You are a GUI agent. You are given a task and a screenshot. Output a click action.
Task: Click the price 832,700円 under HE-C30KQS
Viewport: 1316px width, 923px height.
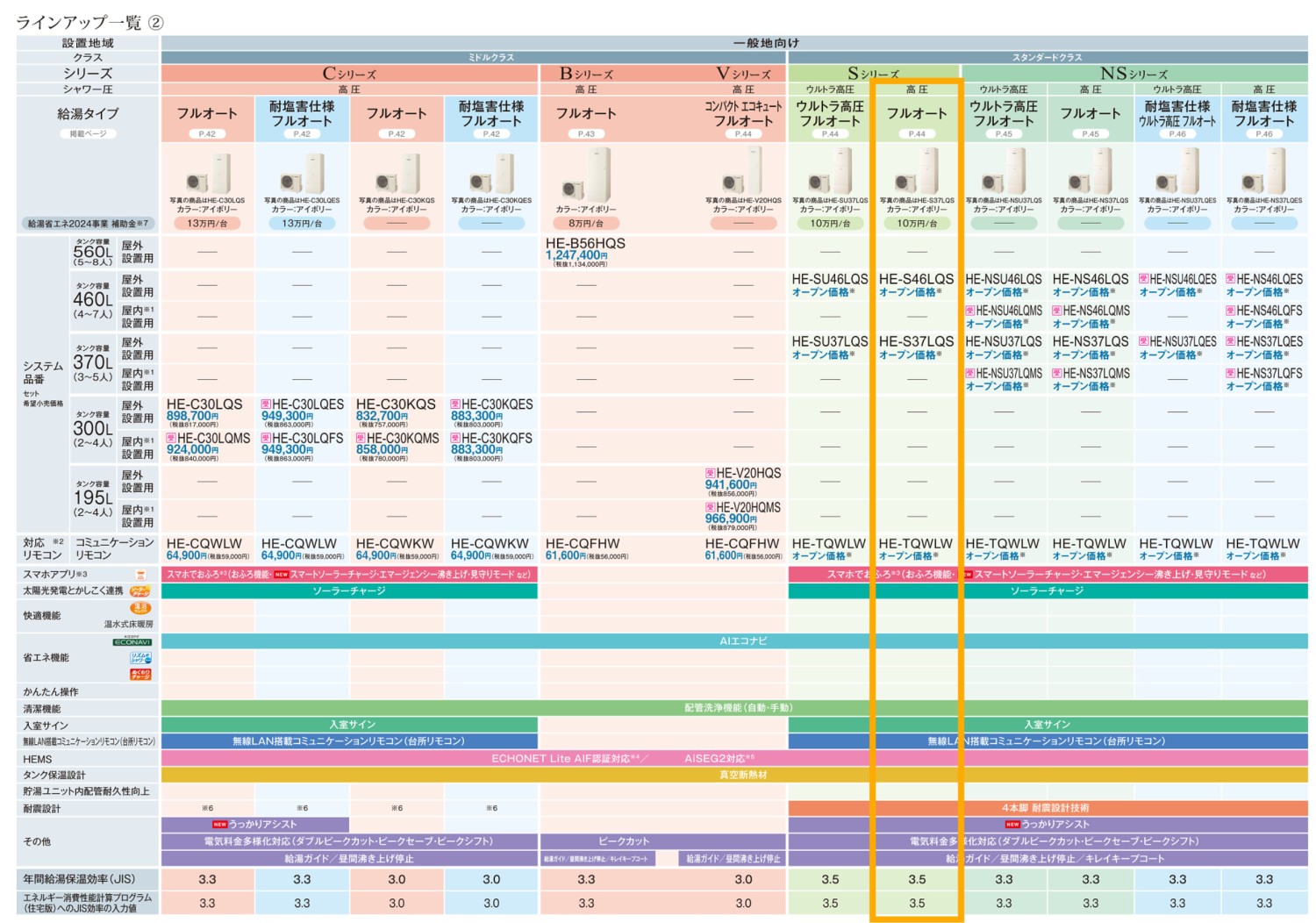382,416
